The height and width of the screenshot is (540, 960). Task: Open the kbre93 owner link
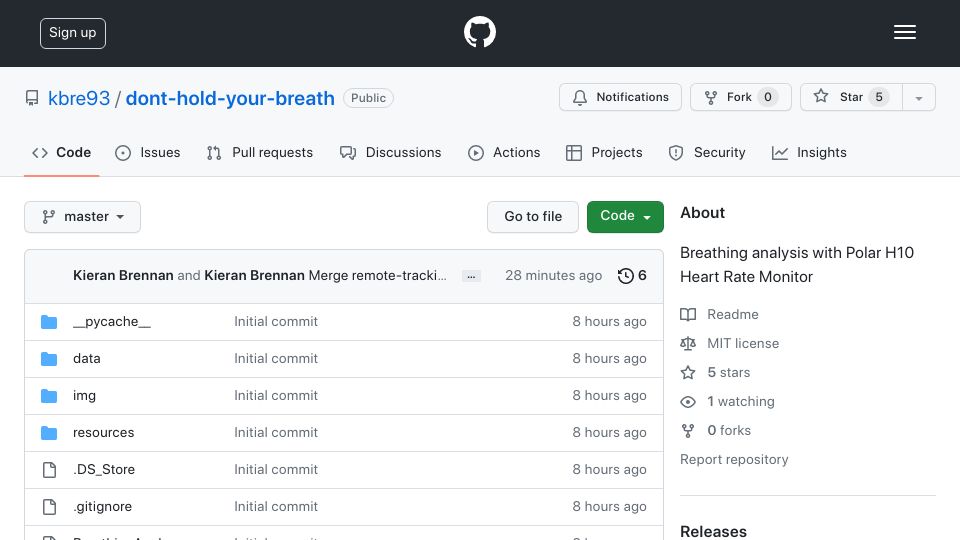point(79,99)
